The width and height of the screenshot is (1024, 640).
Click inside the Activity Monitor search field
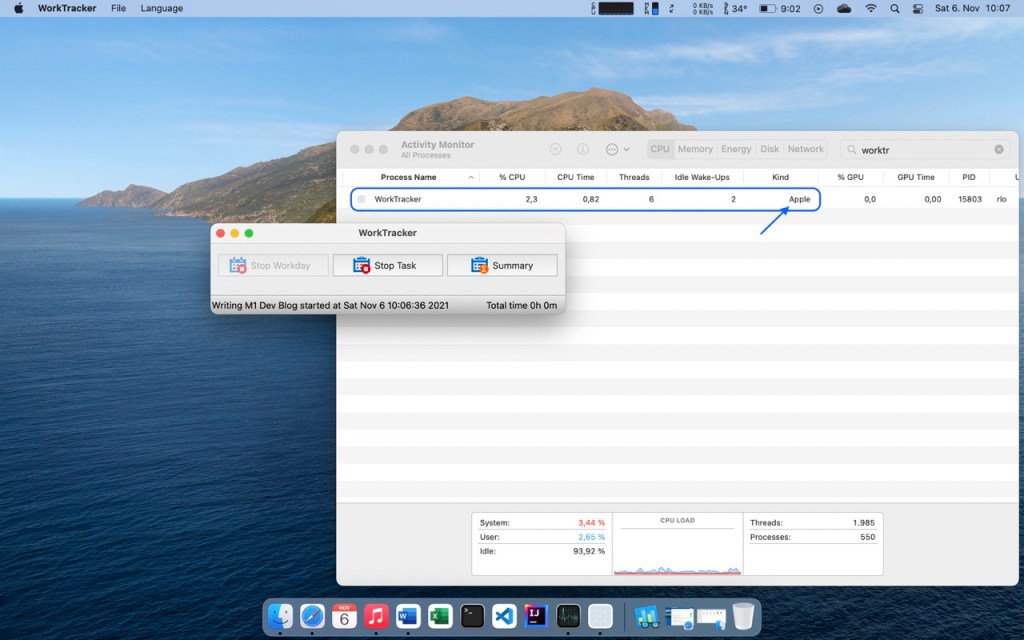920,148
